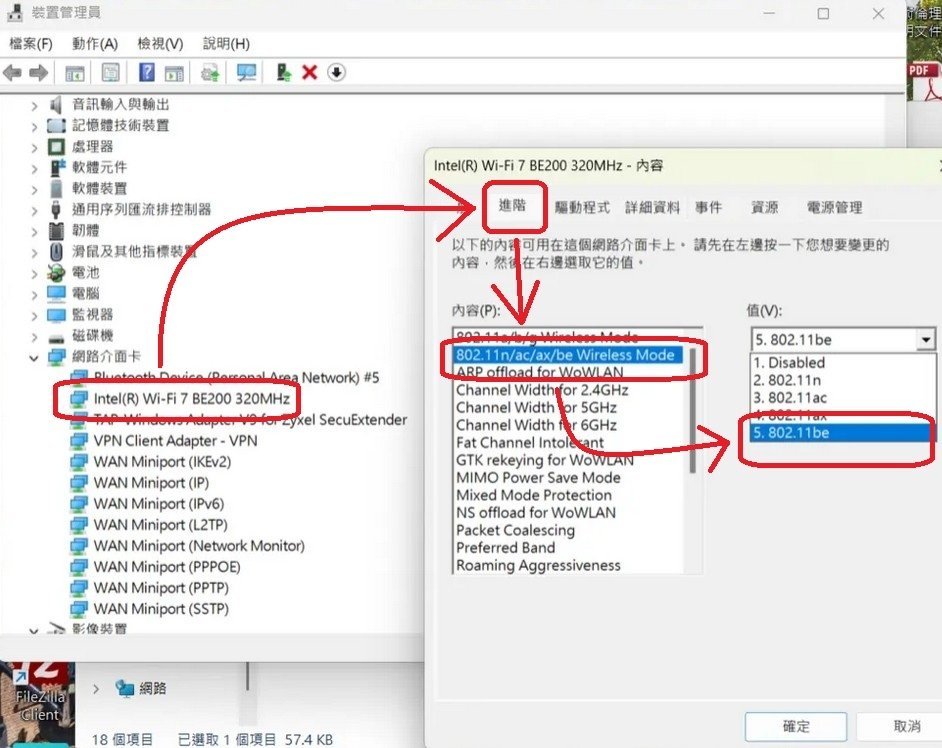Choose '5. 802.11be' in the value list
Image resolution: width=942 pixels, height=748 pixels.
pos(843,433)
